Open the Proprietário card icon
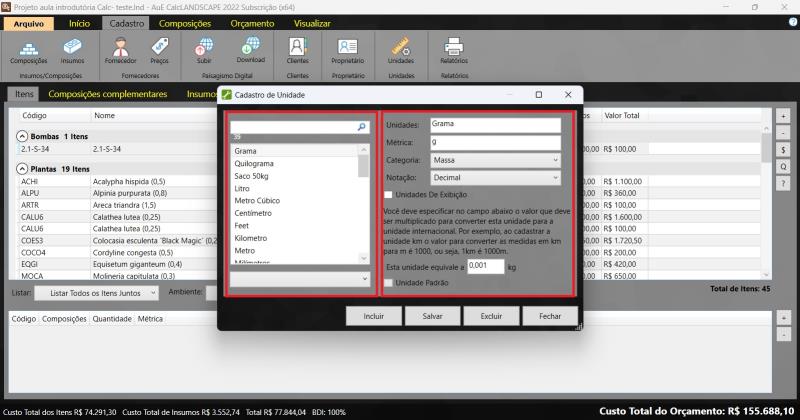The height and width of the screenshot is (420, 800). click(x=347, y=52)
